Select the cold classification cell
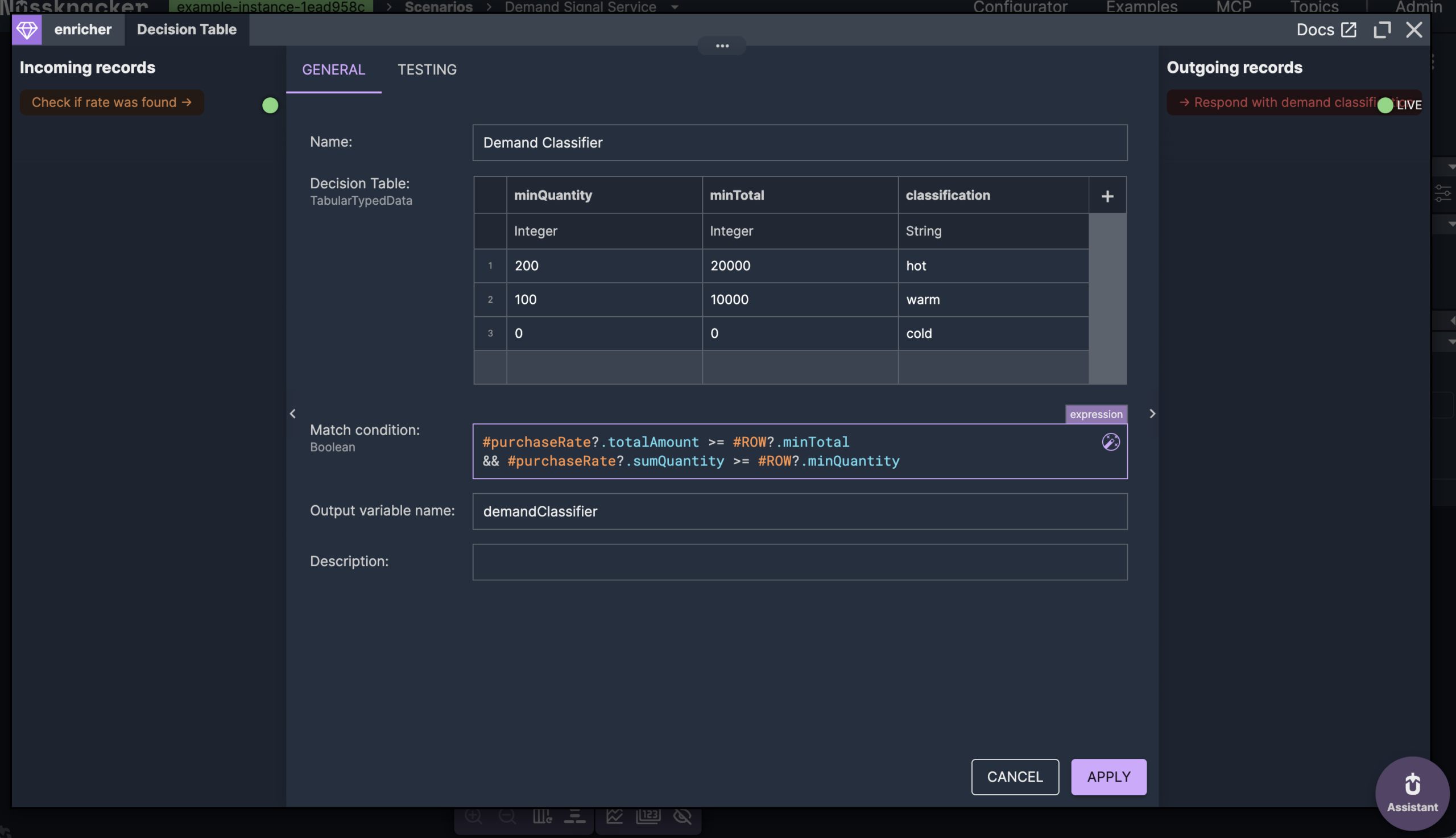 pos(994,333)
